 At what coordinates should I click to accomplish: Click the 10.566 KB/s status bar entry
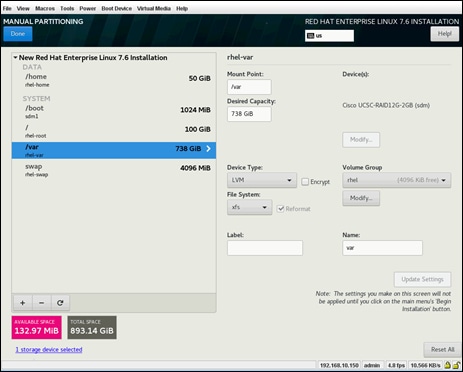(x=425, y=365)
